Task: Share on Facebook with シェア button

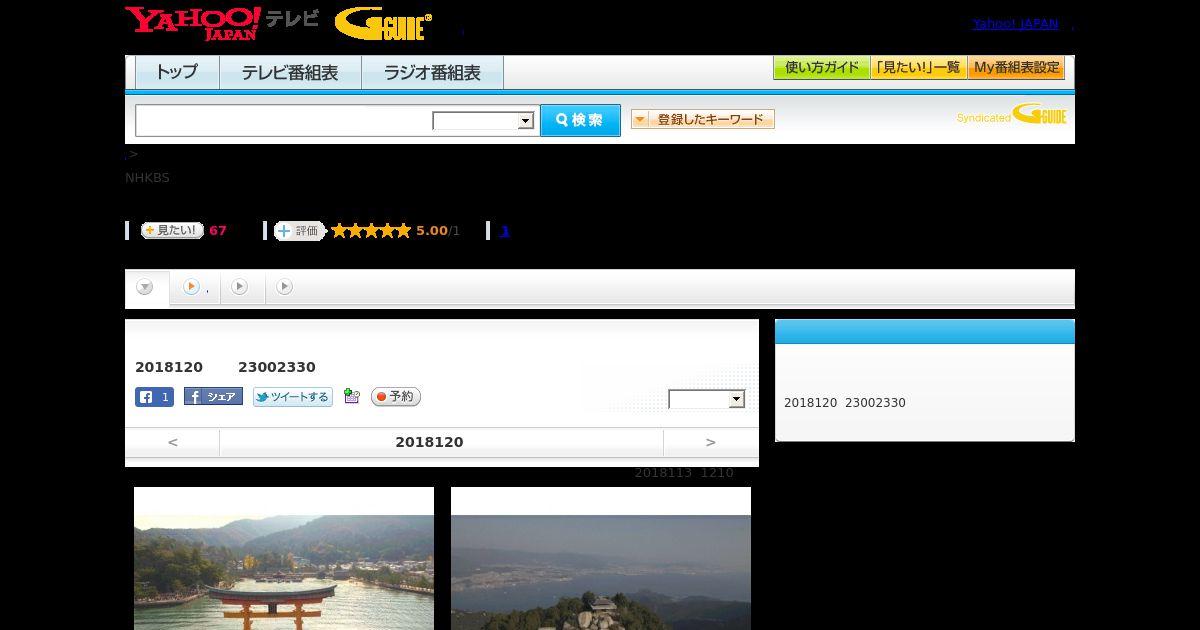Action: click(213, 397)
